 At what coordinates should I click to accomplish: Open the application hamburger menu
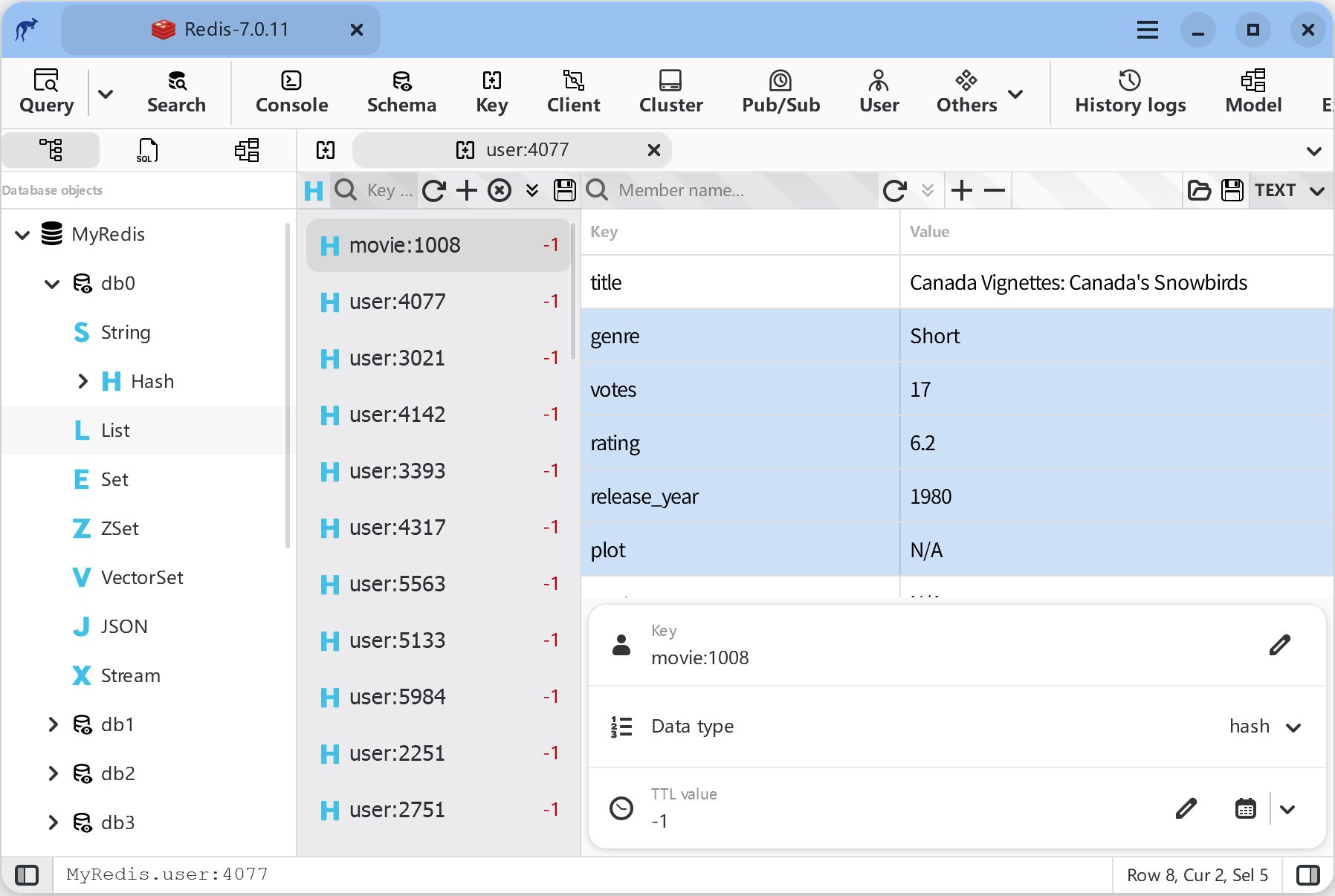click(1147, 30)
